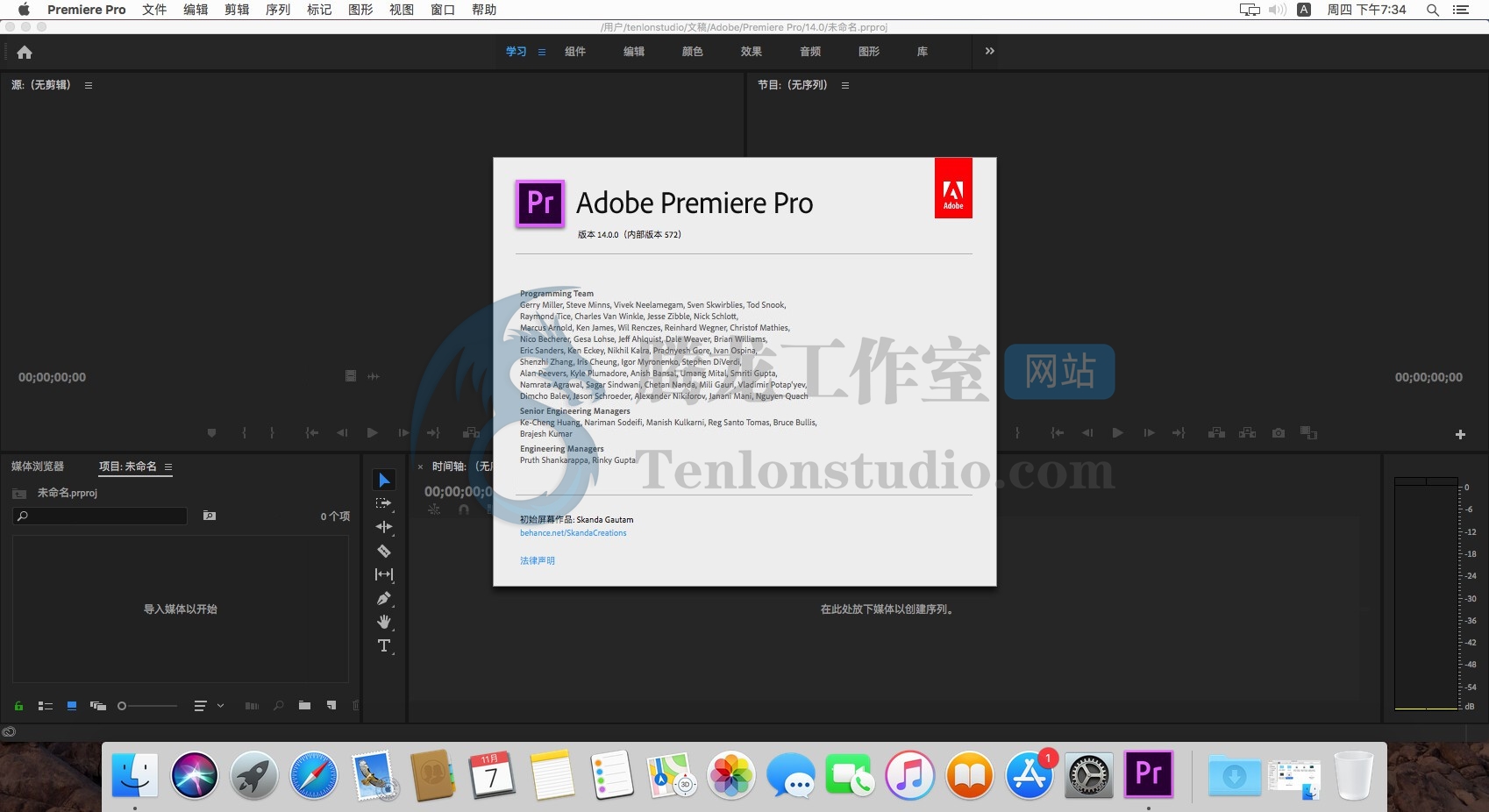Add marker in Source monitor

pos(211,433)
